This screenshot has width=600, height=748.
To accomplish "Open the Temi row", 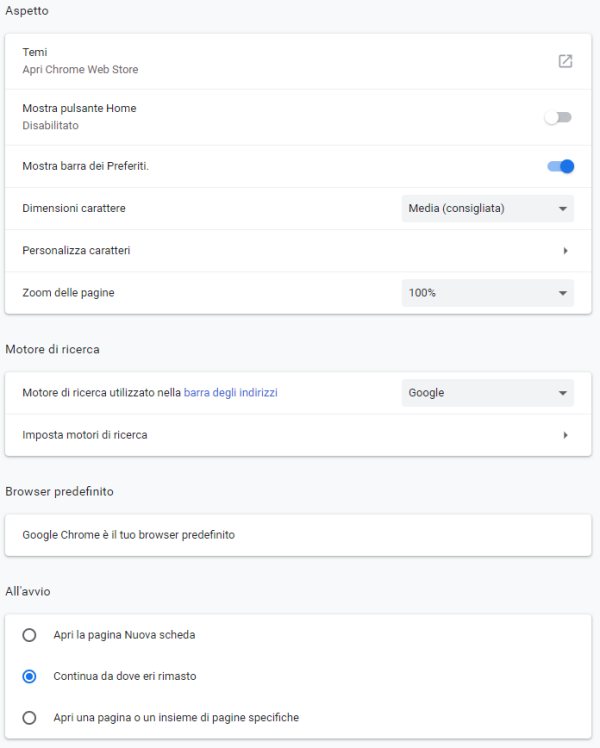I will 298,61.
